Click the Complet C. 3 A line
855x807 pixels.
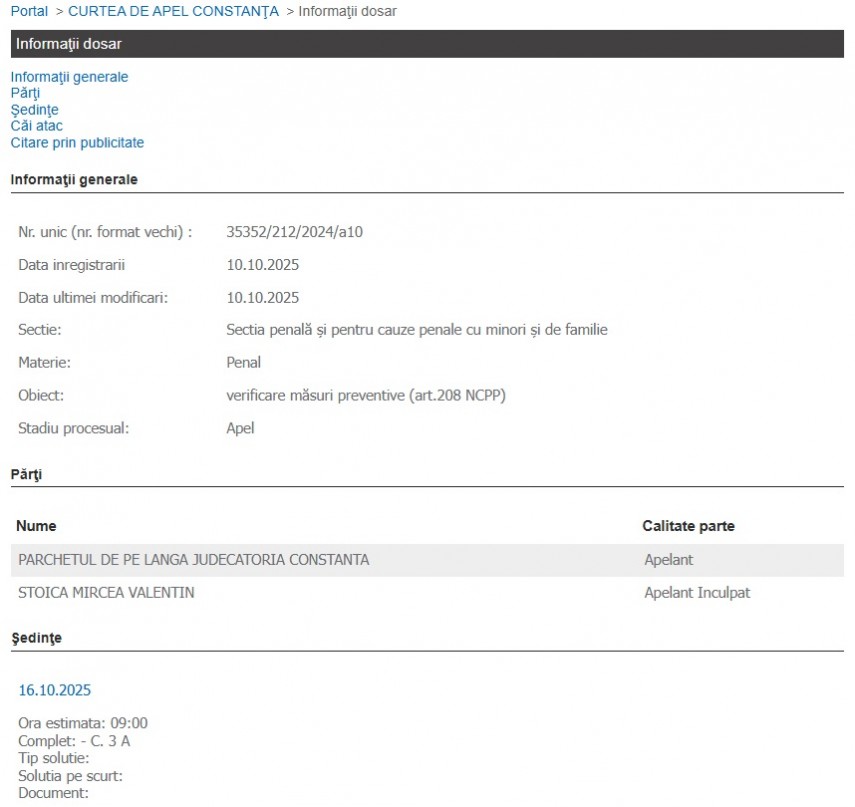pos(74,741)
